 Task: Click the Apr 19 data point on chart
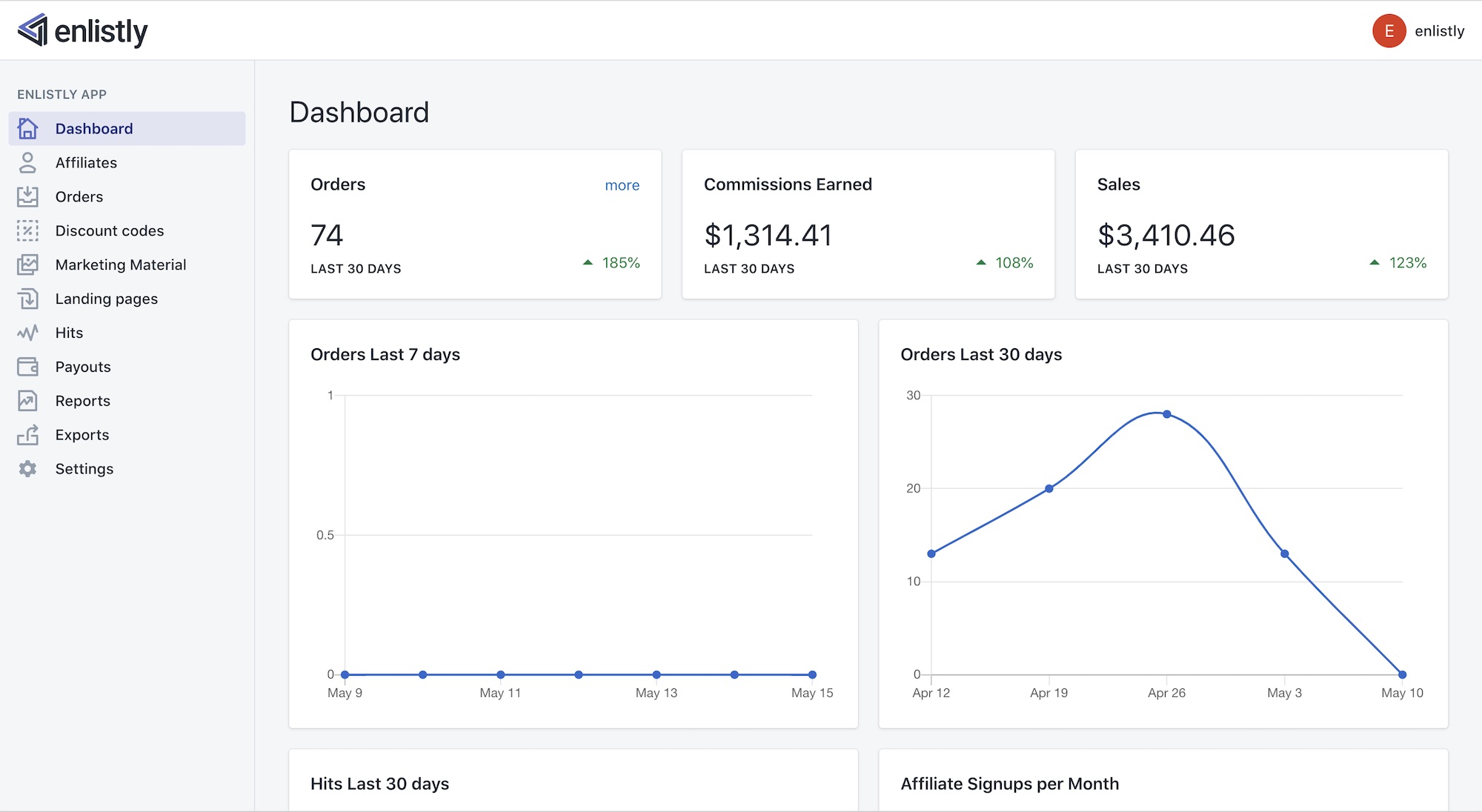coord(1049,488)
